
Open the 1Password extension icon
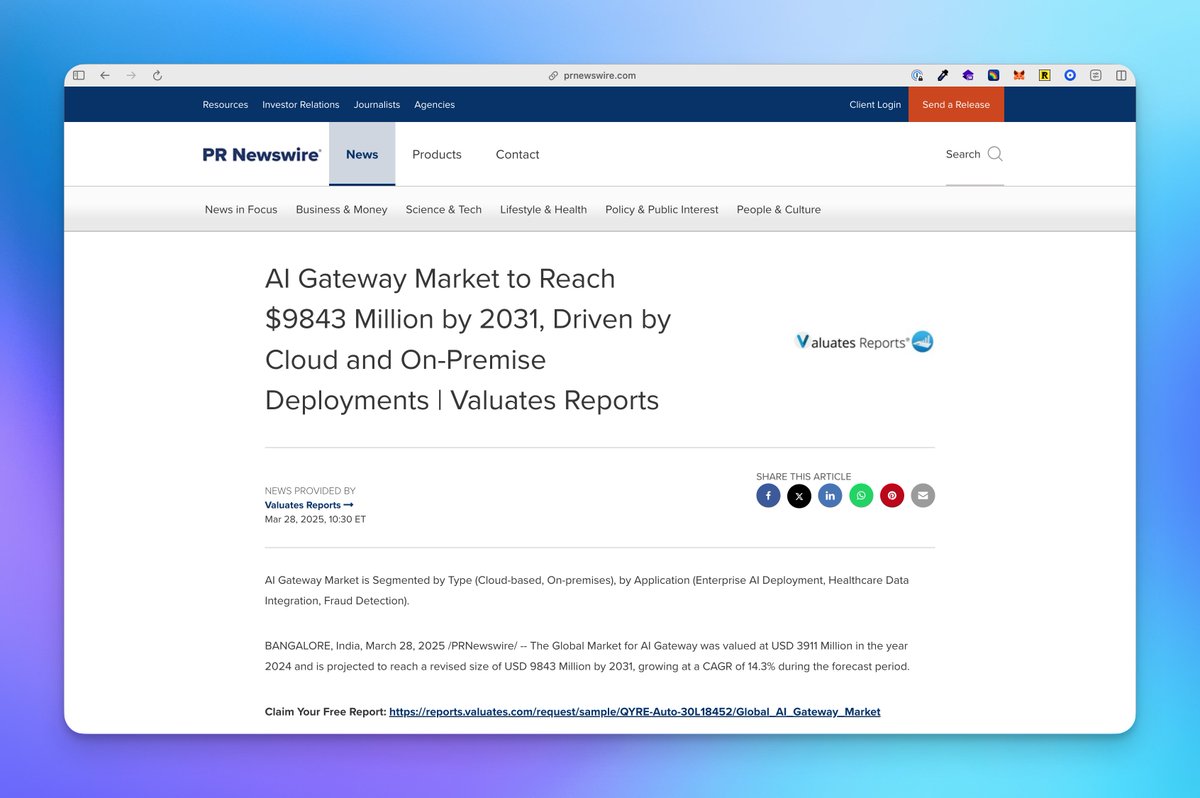click(917, 75)
